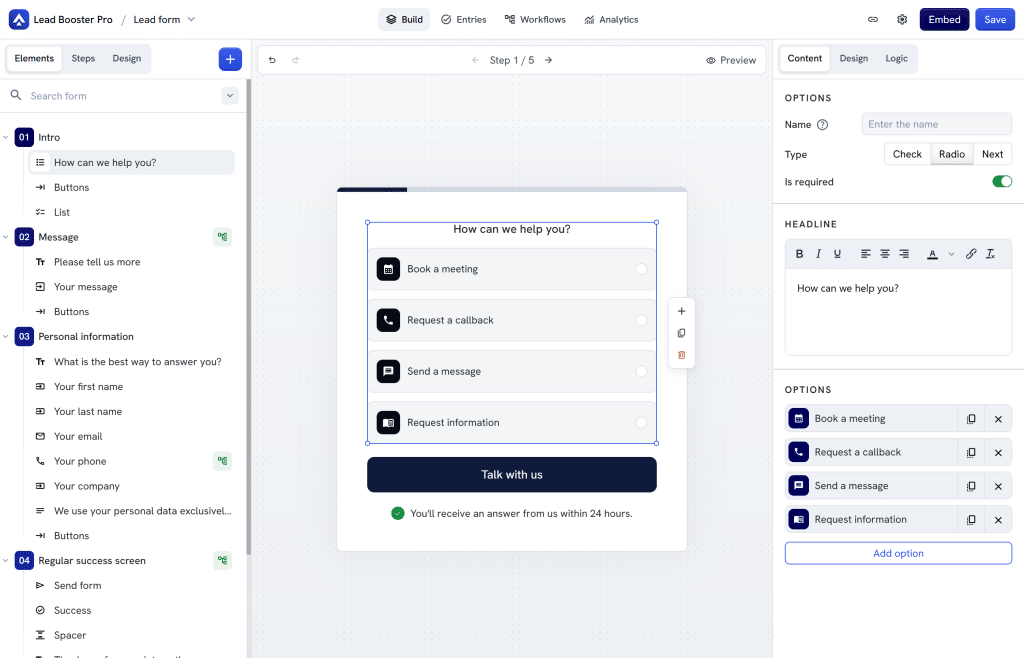Click the Talk with us button
1024x658 pixels.
(x=511, y=475)
